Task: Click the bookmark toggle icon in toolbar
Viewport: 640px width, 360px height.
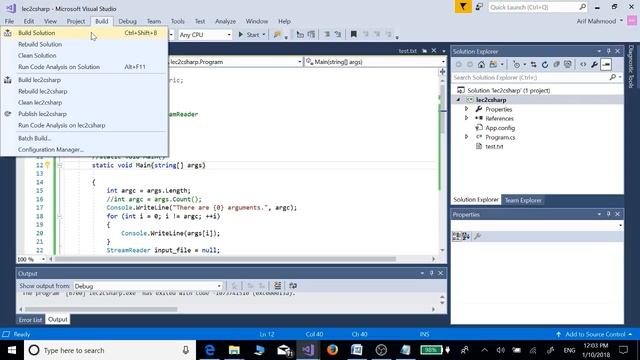Action: pos(353,35)
